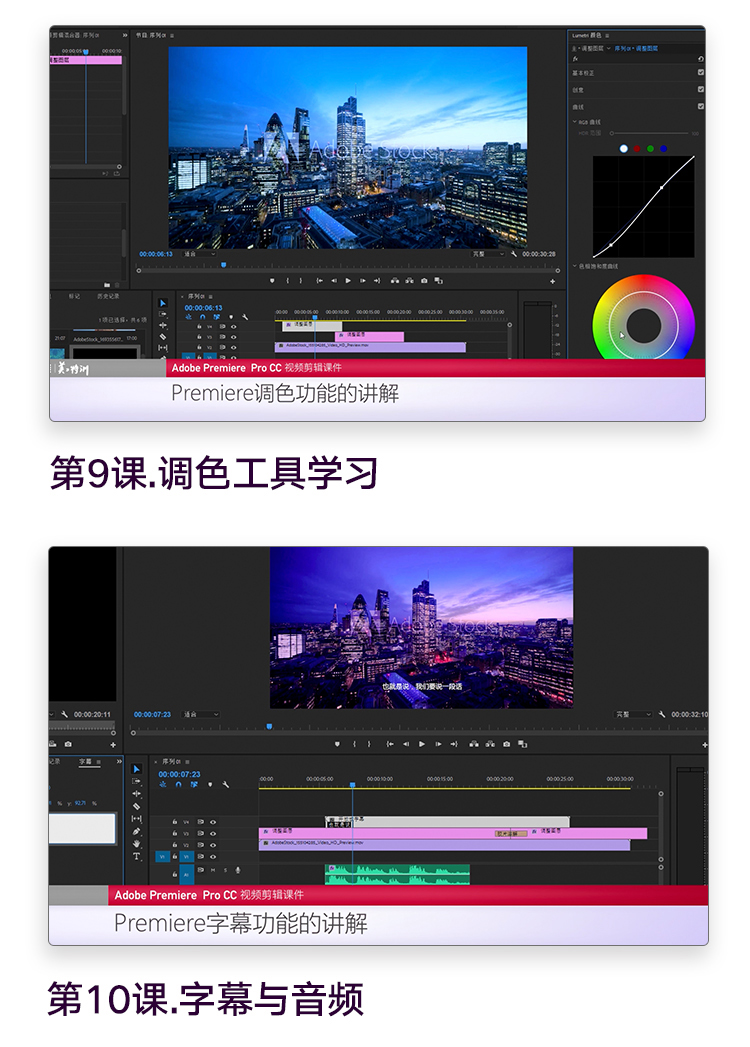Screen dimensions: 750x1047
Task: Hide track V4 with eye in Lesson 9 timeline
Action: tap(233, 327)
